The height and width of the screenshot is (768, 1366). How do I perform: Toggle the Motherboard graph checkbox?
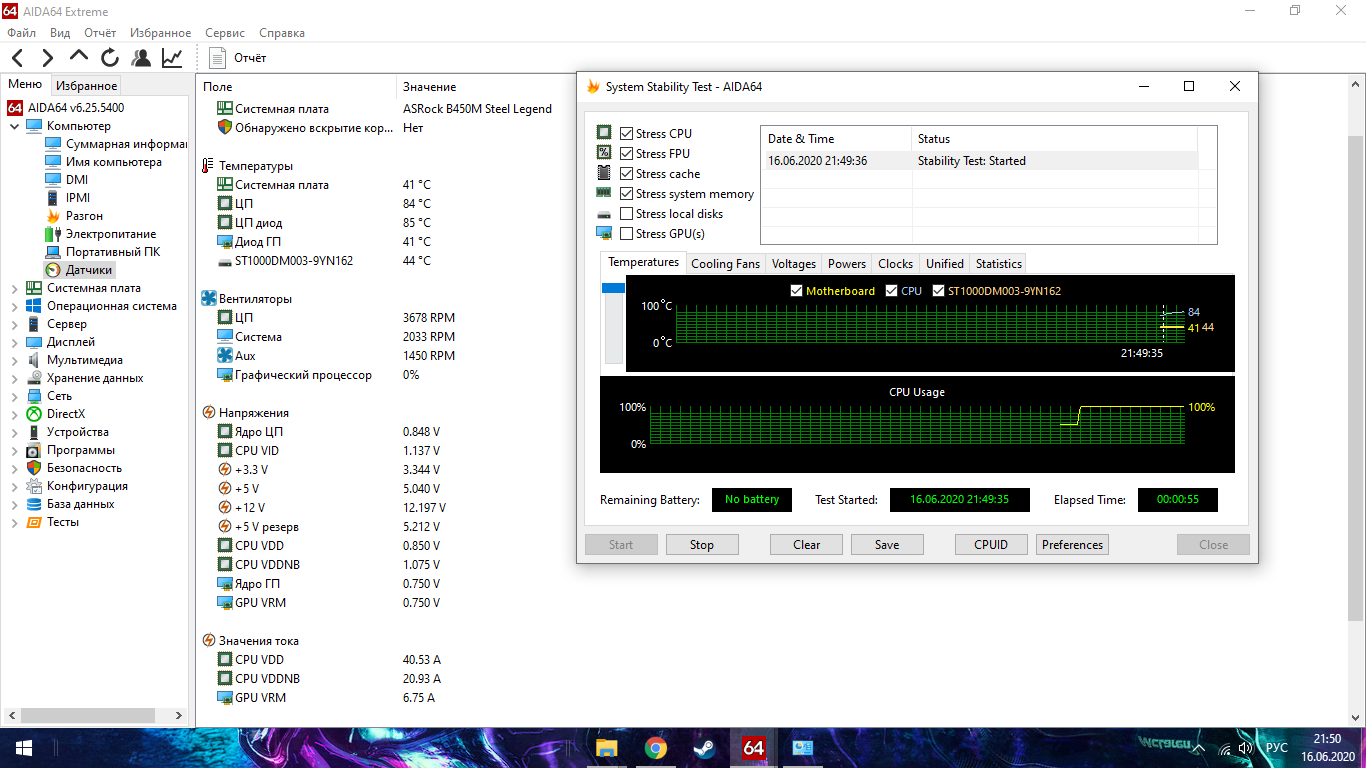point(796,291)
